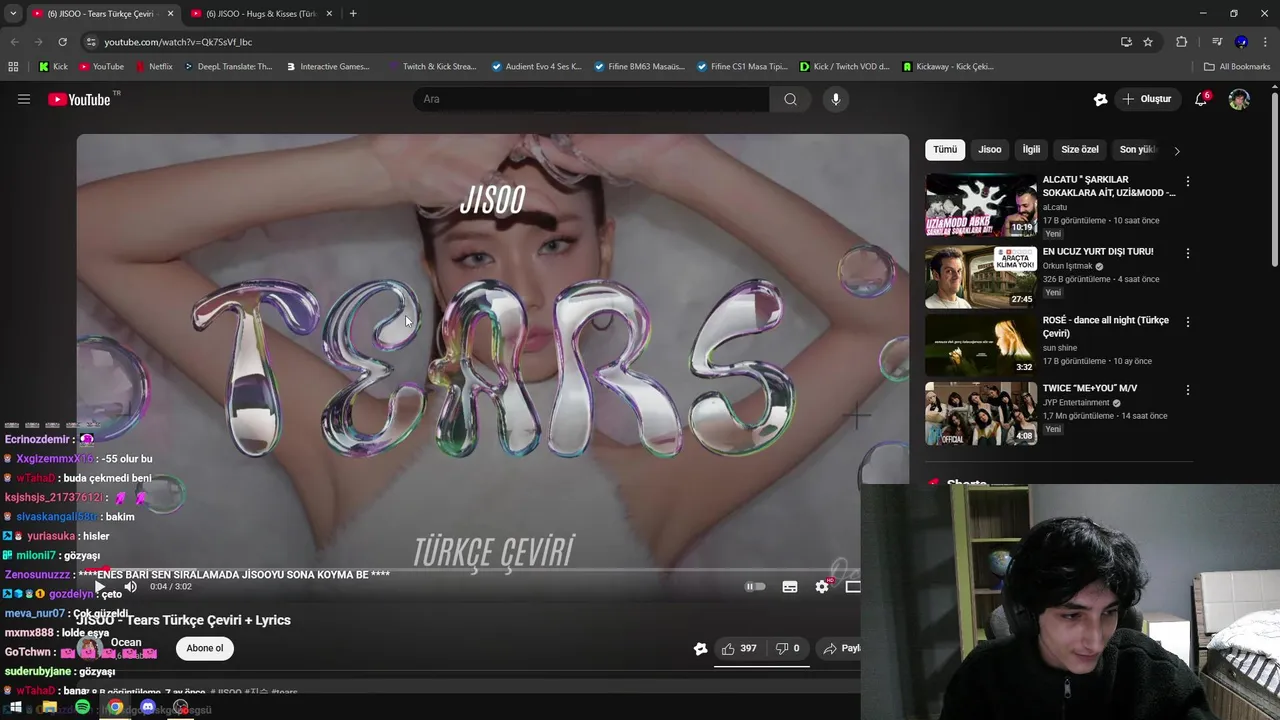This screenshot has width=1280, height=720.
Task: Click the Oluştur create button
Action: pos(1147,99)
